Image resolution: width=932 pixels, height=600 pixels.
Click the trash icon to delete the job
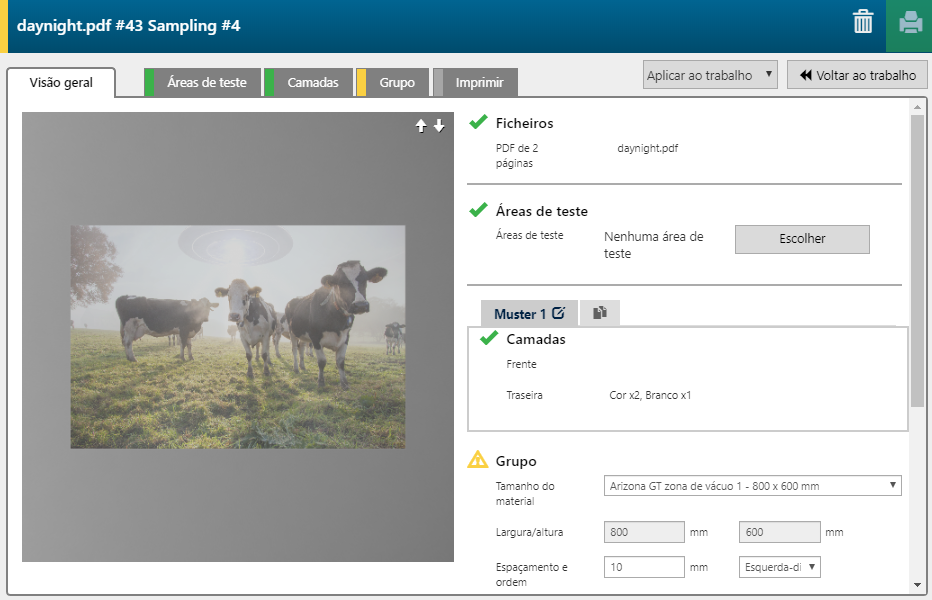coord(862,23)
